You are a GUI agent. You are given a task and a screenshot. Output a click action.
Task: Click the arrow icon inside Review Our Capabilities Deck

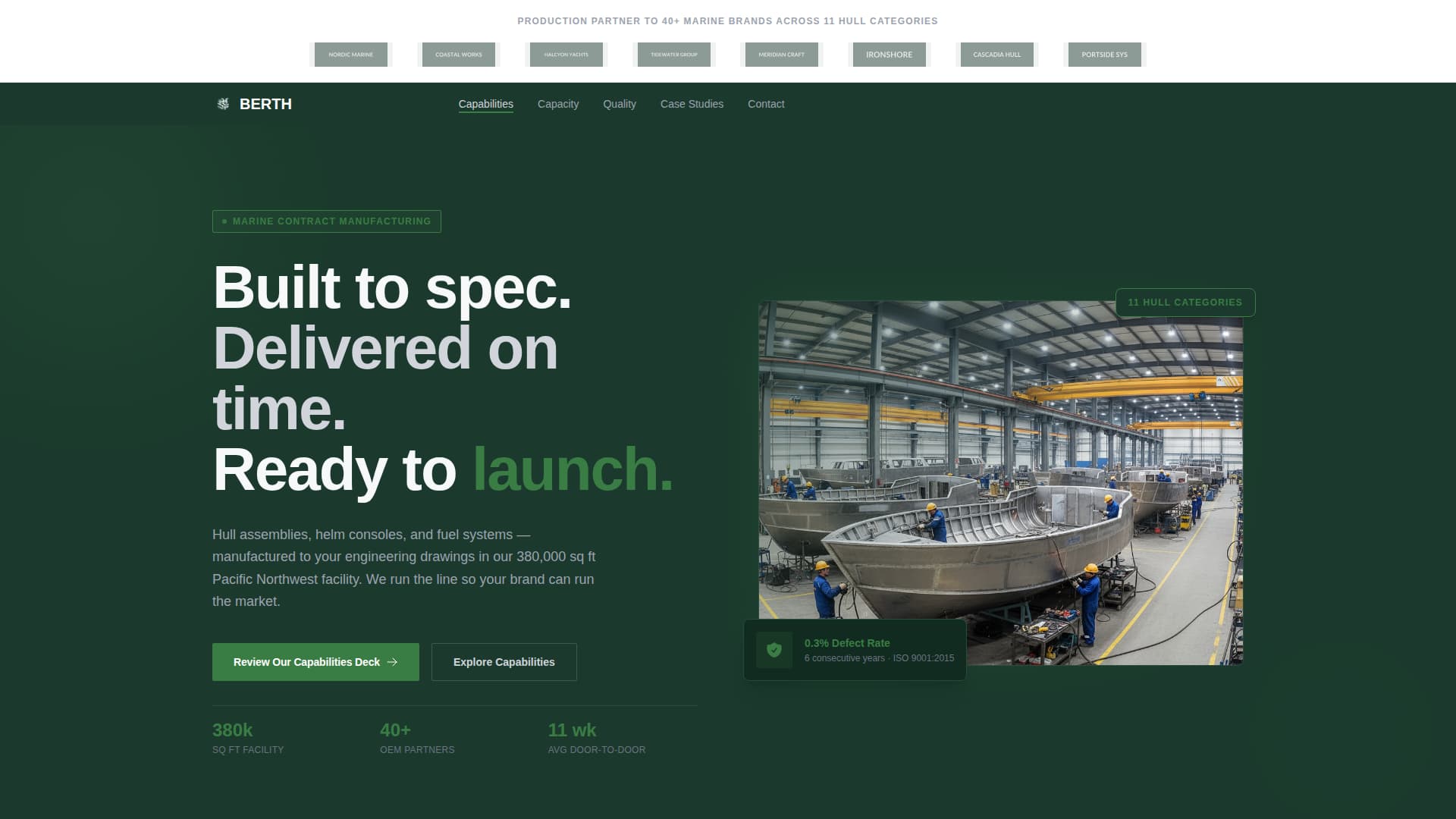pos(393,662)
